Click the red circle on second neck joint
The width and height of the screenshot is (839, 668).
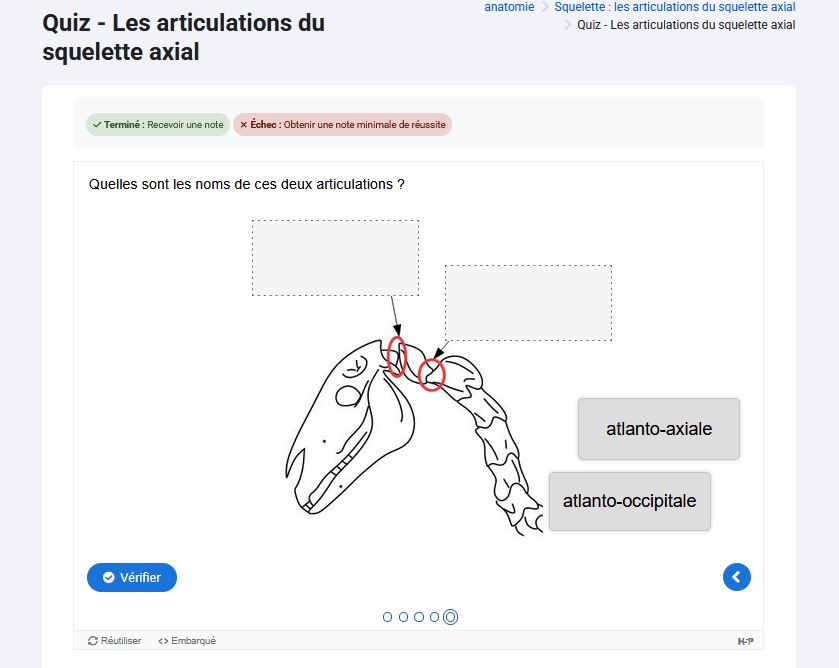[x=431, y=375]
